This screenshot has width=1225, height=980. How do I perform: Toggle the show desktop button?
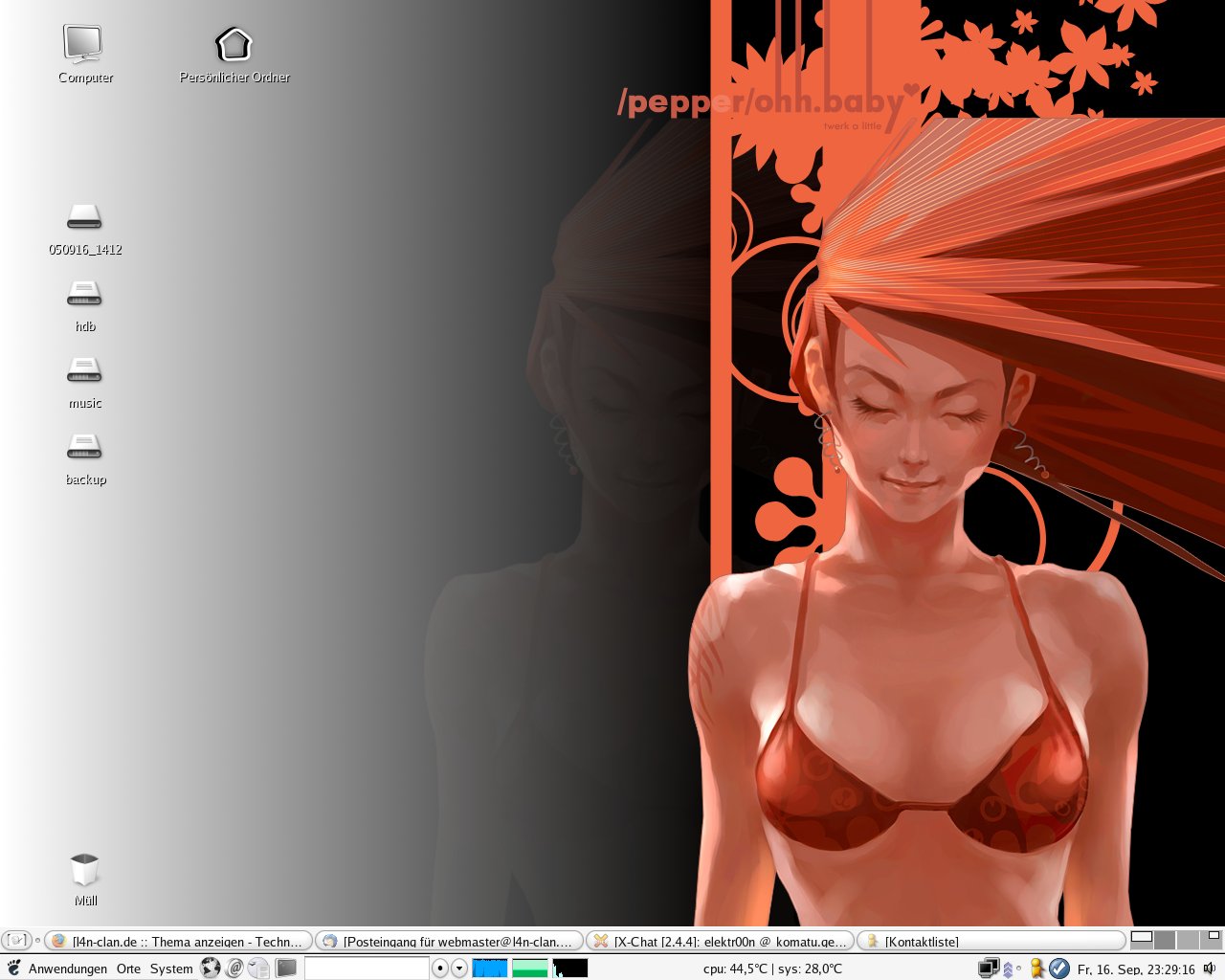click(16, 941)
